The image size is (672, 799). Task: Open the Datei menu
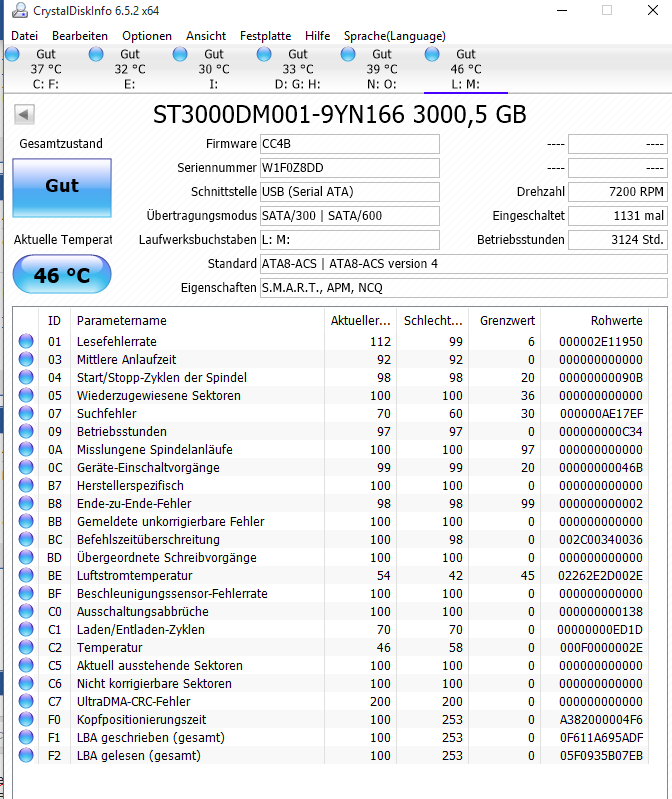point(24,36)
